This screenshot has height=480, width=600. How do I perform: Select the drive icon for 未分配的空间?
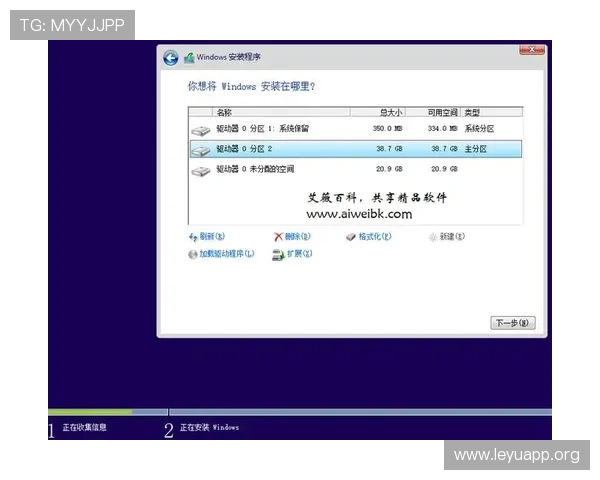pyautogui.click(x=201, y=171)
